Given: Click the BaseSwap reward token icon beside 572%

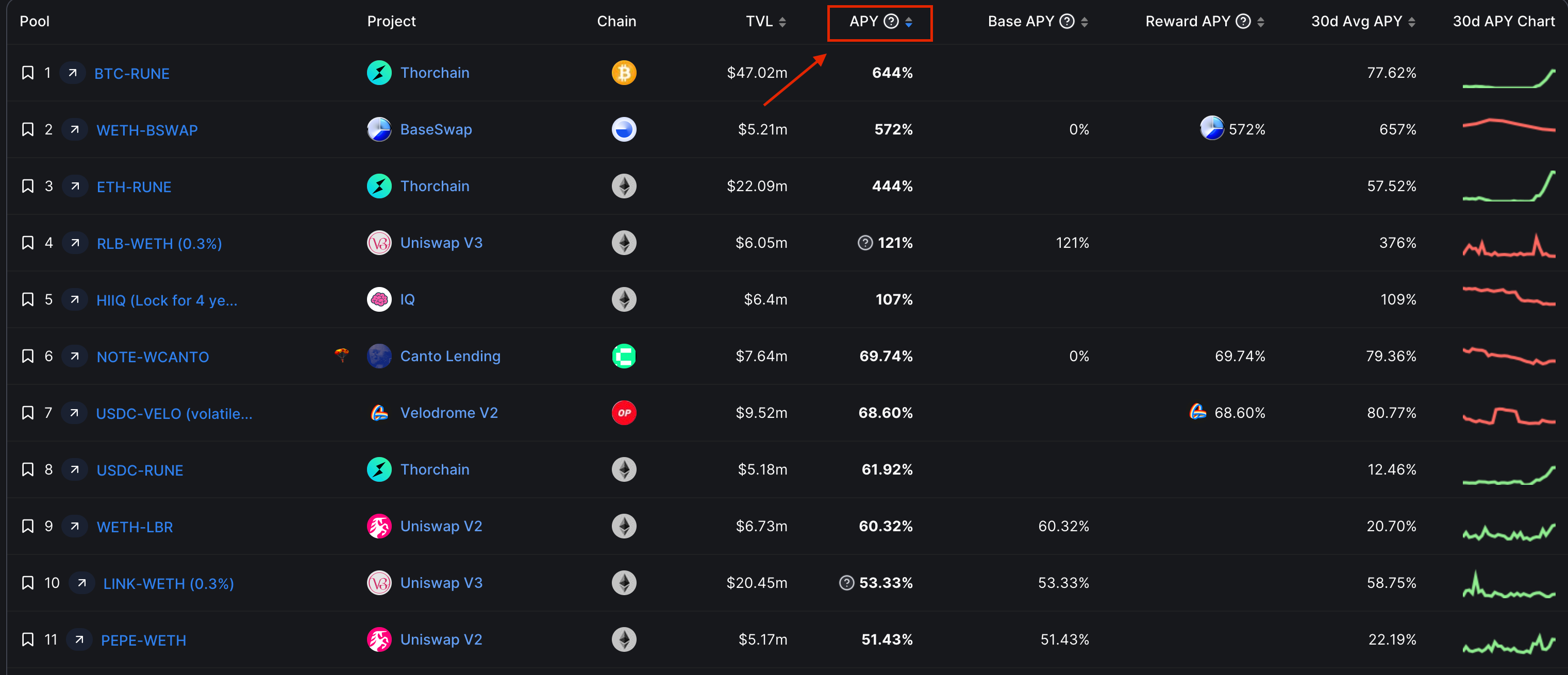Looking at the screenshot, I should pyautogui.click(x=1211, y=128).
